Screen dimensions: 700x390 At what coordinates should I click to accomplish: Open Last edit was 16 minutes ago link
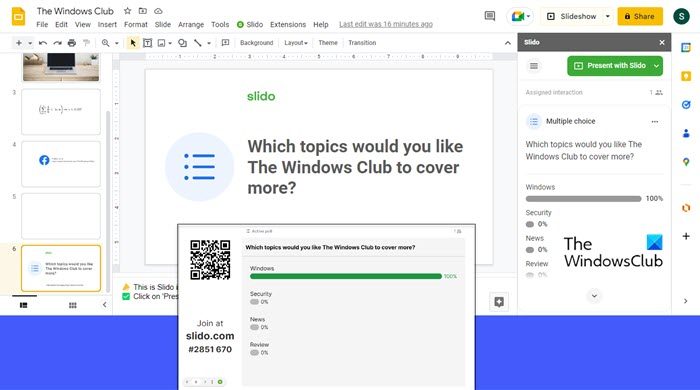coord(386,25)
